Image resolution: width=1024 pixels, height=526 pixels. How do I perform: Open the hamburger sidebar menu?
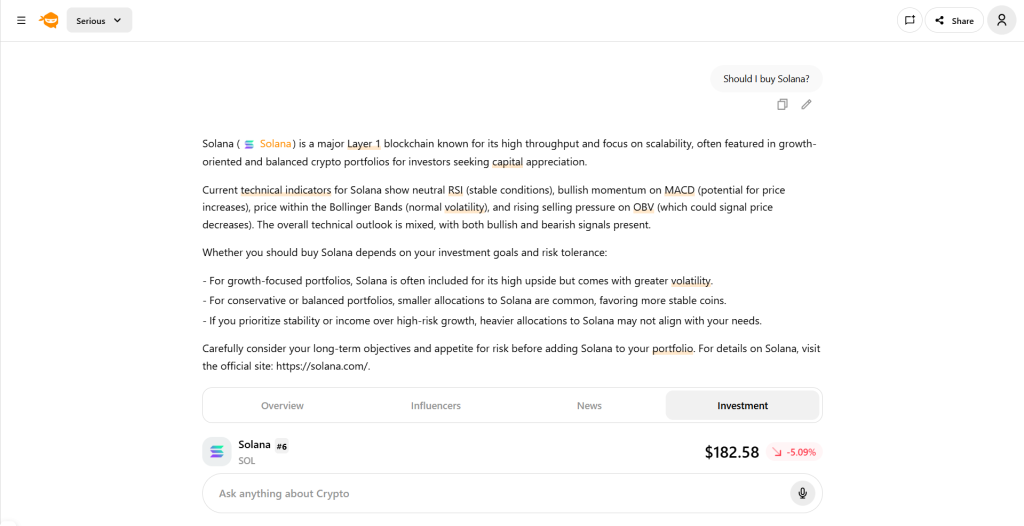click(x=21, y=20)
